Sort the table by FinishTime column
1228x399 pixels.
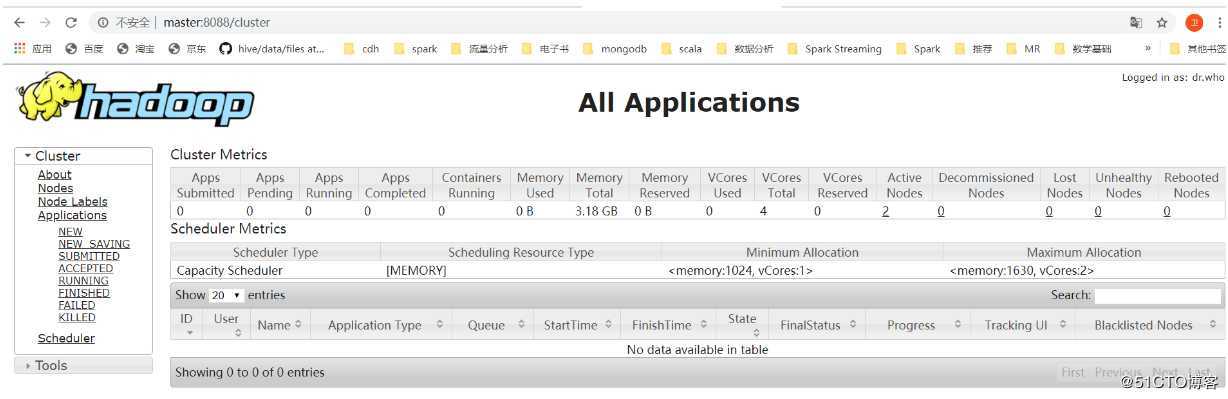coord(668,325)
